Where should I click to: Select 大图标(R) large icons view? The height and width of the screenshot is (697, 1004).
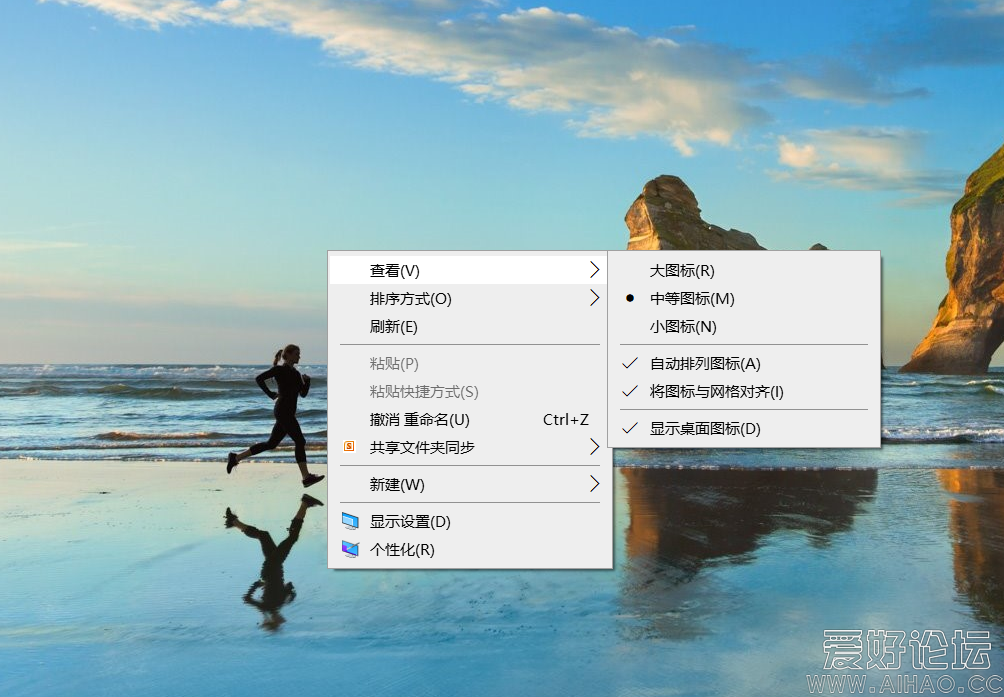pyautogui.click(x=682, y=270)
